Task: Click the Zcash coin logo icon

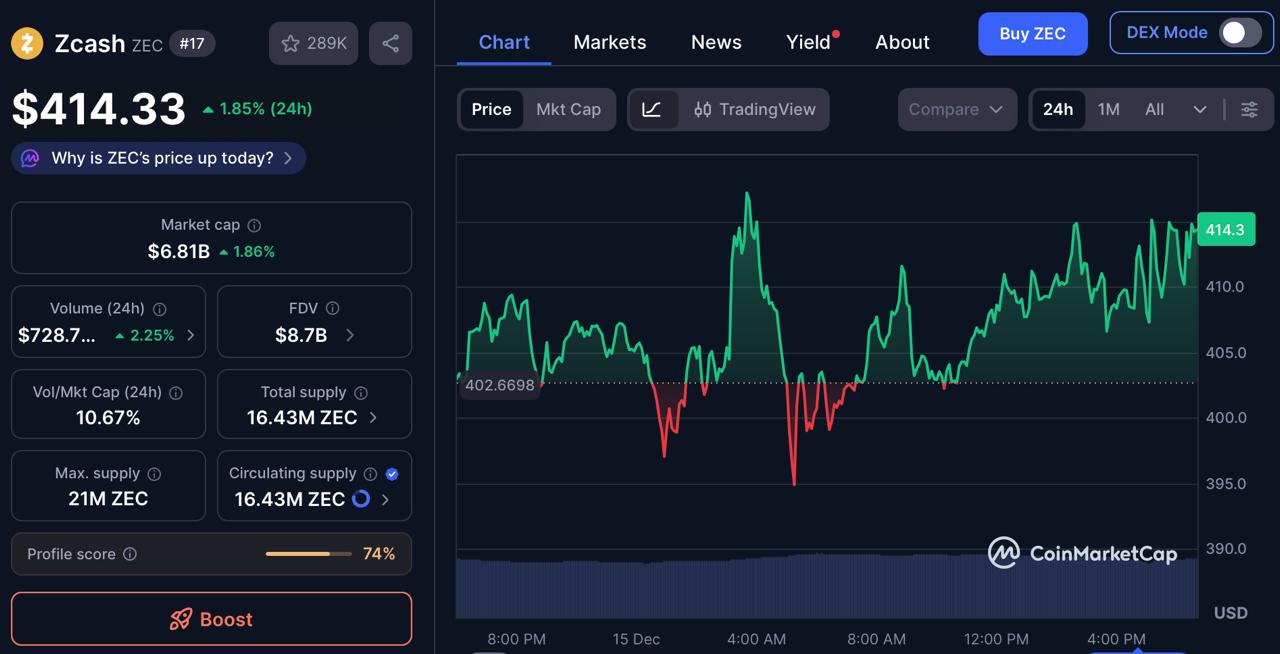Action: coord(27,43)
